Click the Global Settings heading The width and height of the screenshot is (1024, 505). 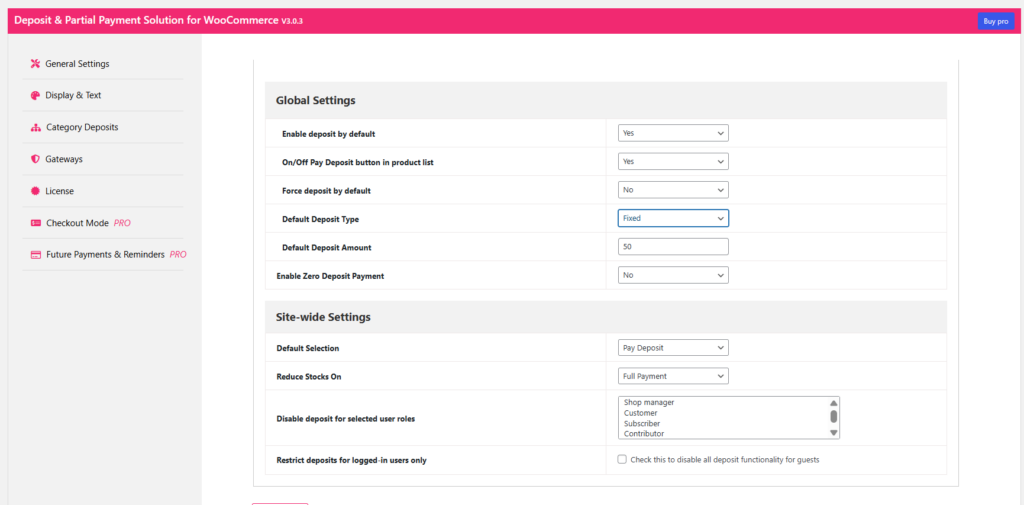click(x=315, y=101)
